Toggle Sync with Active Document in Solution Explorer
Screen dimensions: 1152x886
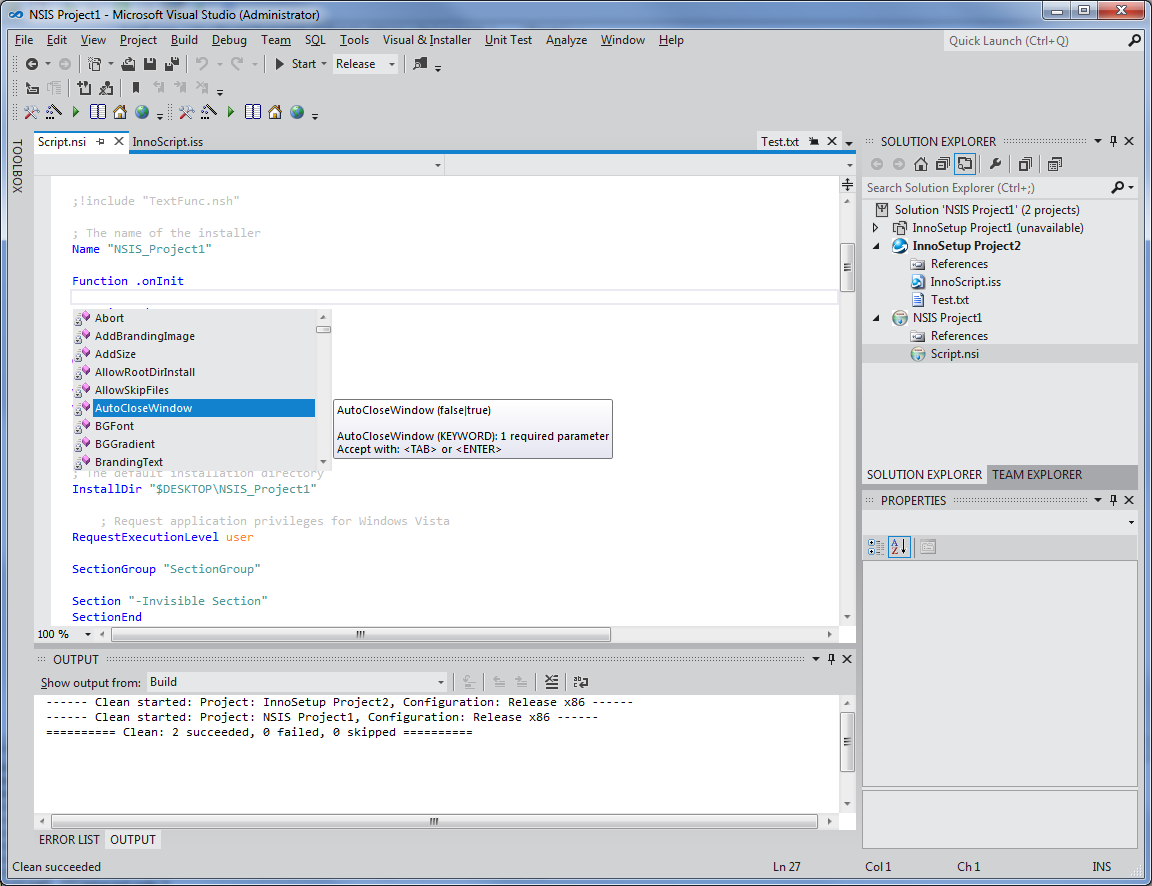pyautogui.click(x=965, y=165)
